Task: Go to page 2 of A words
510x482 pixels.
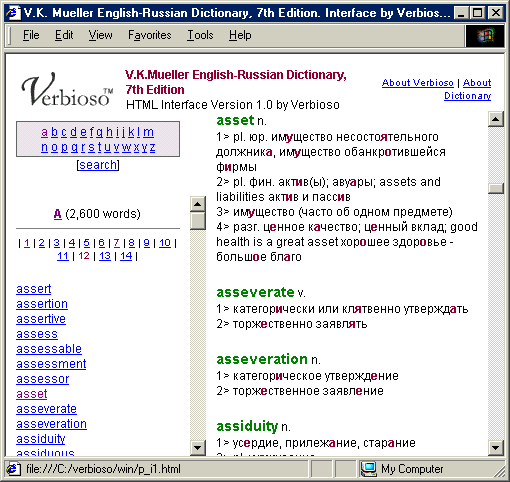Action: click(x=42, y=243)
